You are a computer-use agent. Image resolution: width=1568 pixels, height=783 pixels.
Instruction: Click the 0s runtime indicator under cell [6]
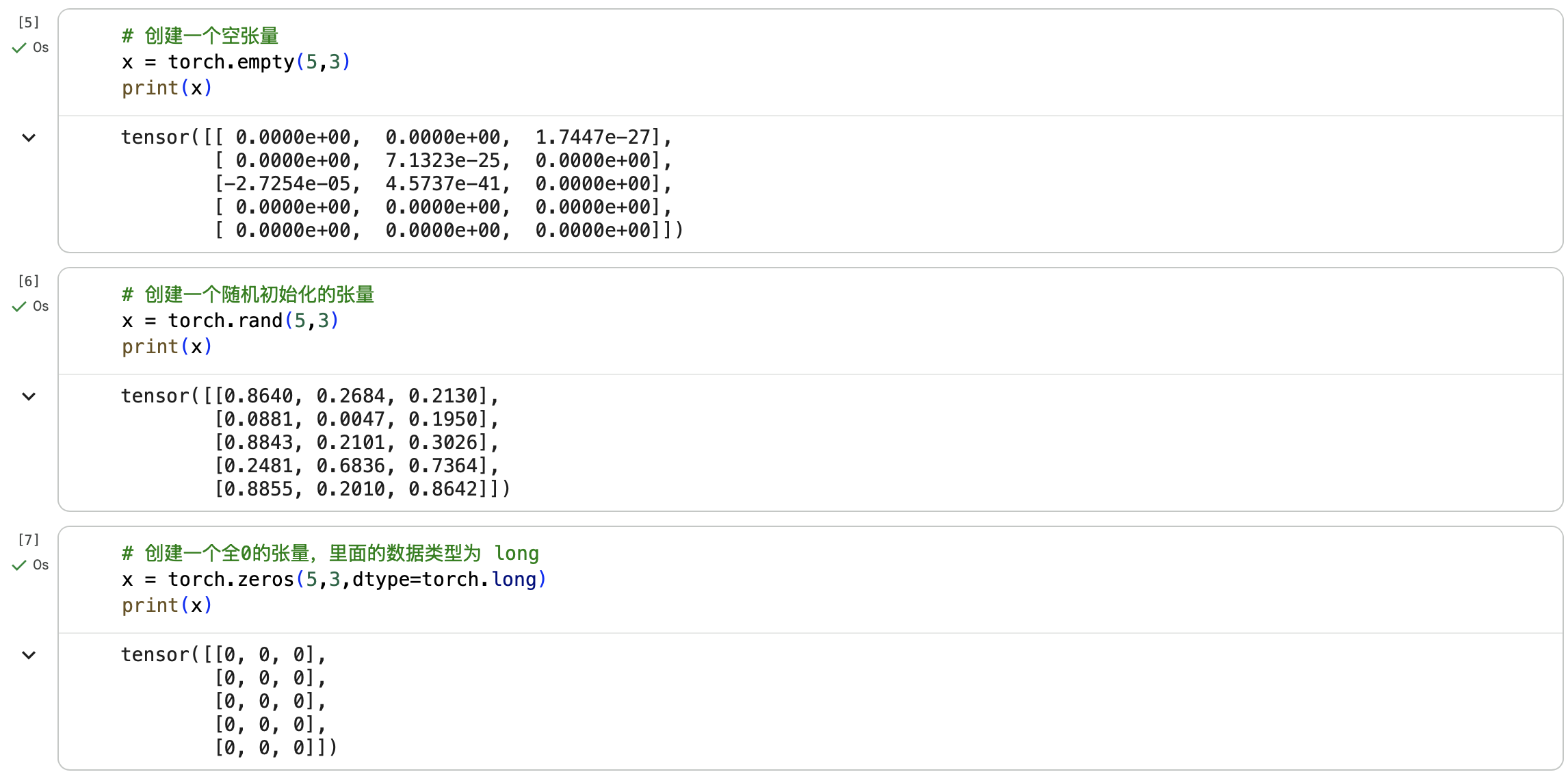click(x=42, y=307)
